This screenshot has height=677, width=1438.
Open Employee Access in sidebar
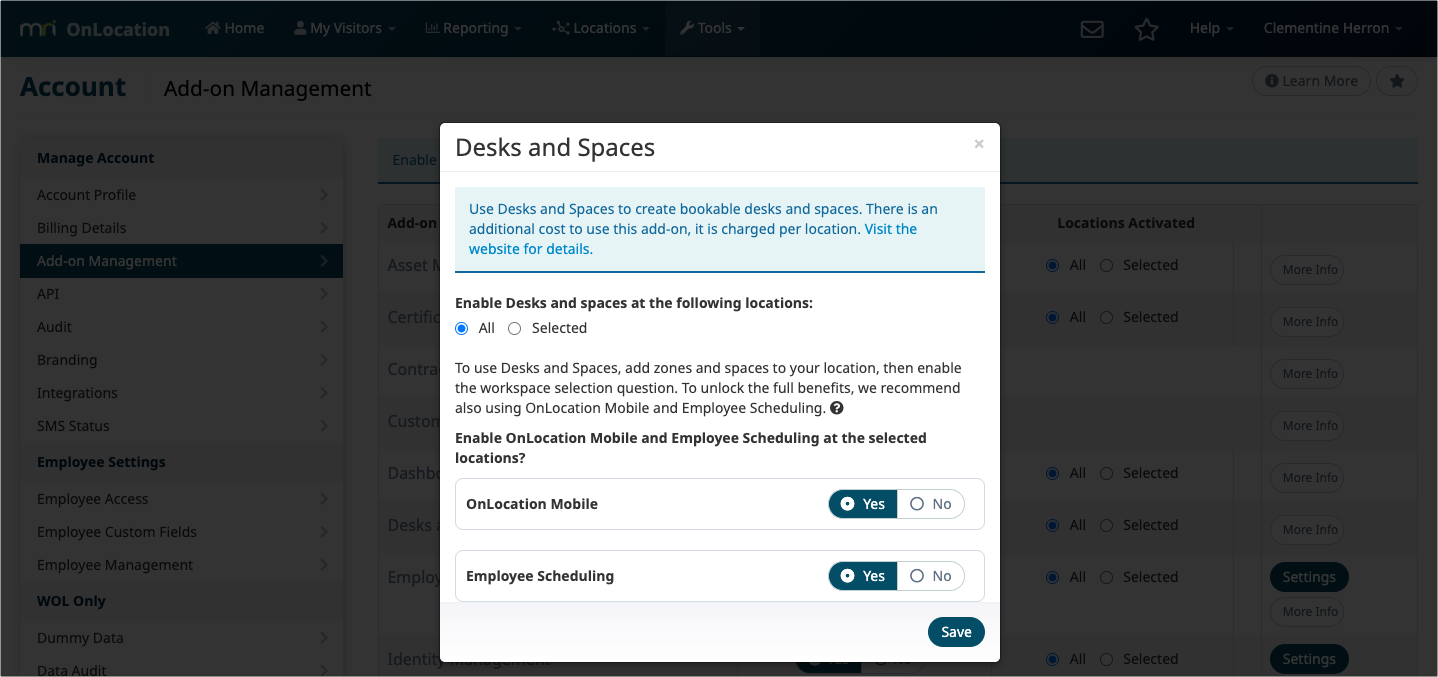[181, 499]
